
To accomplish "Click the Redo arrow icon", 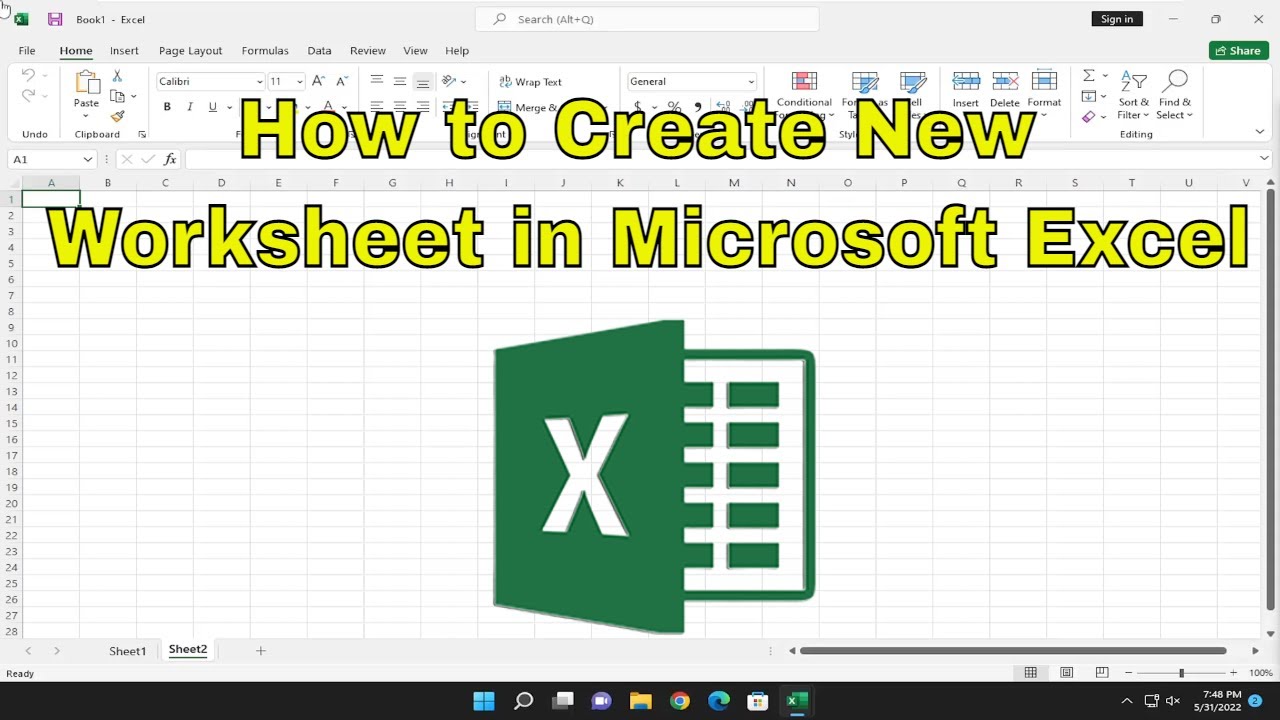I will pyautogui.click(x=28, y=96).
